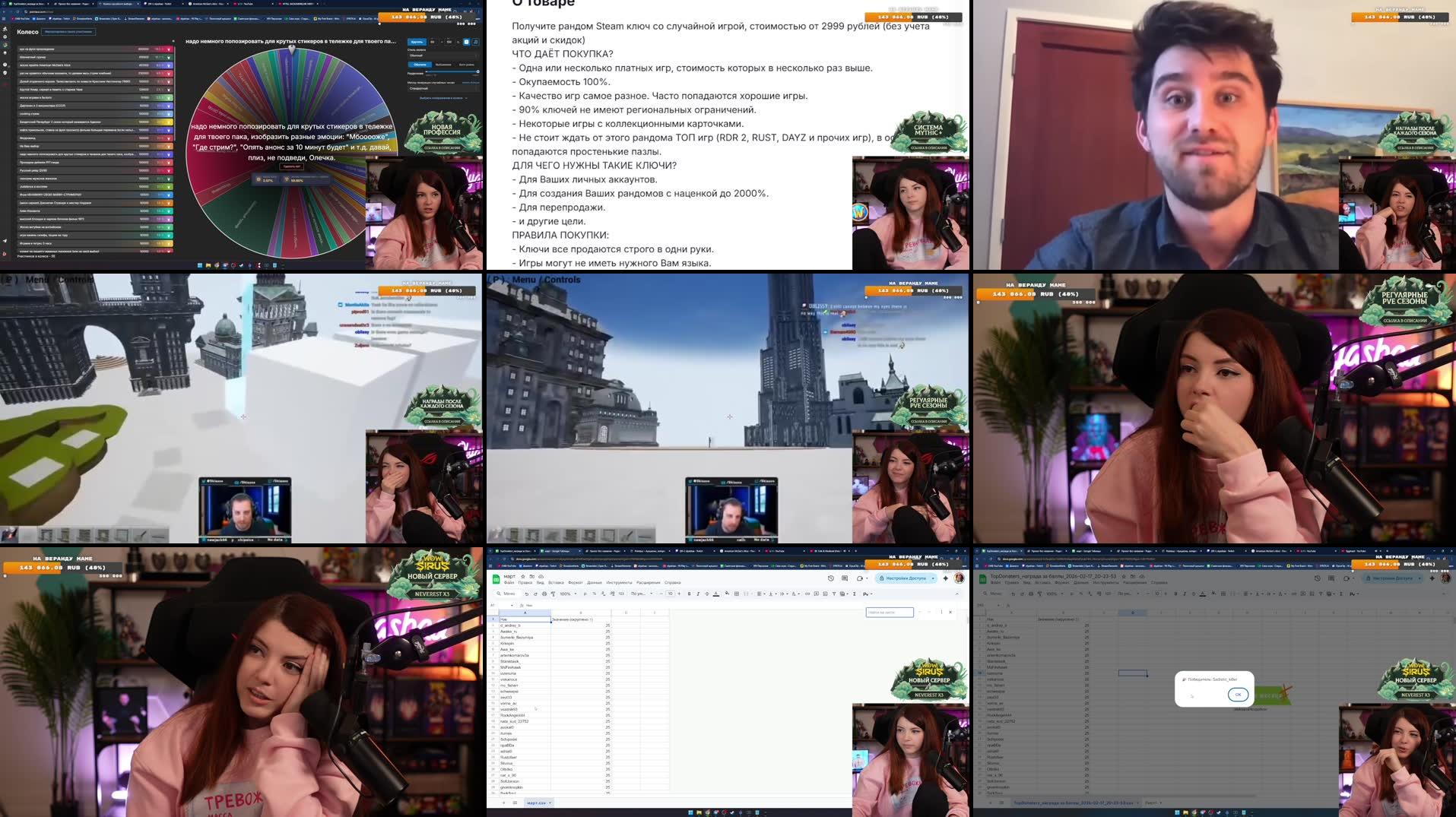Open the Формат menu in Google Sheets

(576, 582)
